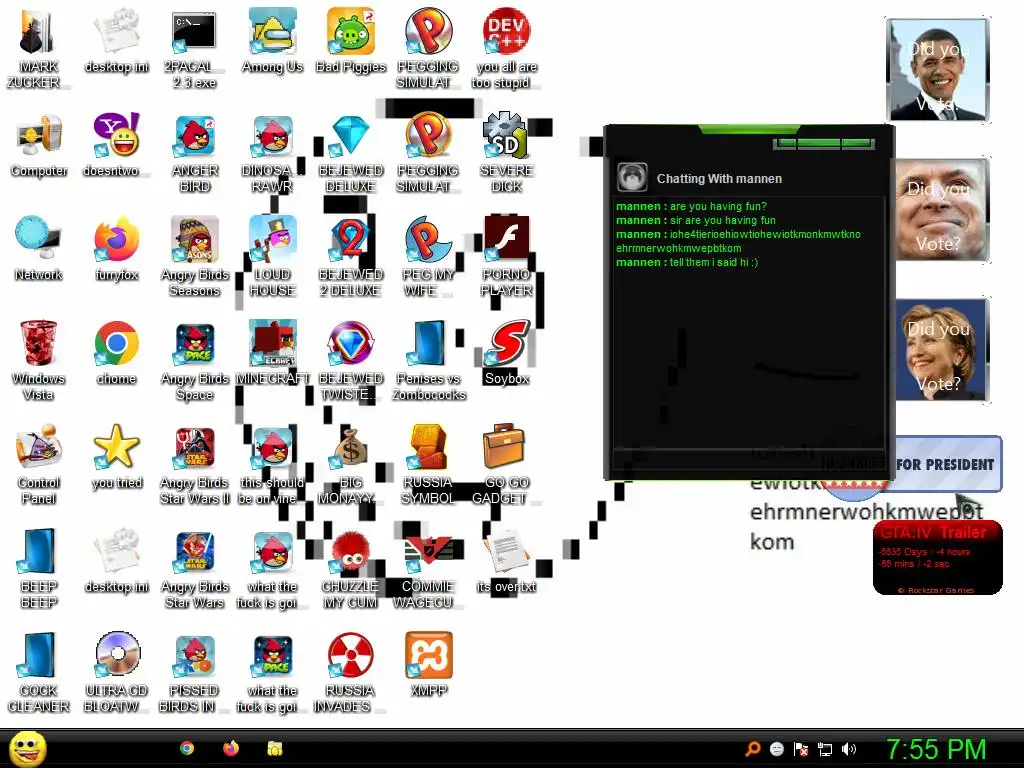Open the smiley face Start button
Viewport: 1024px width, 768px height.
(x=28, y=749)
